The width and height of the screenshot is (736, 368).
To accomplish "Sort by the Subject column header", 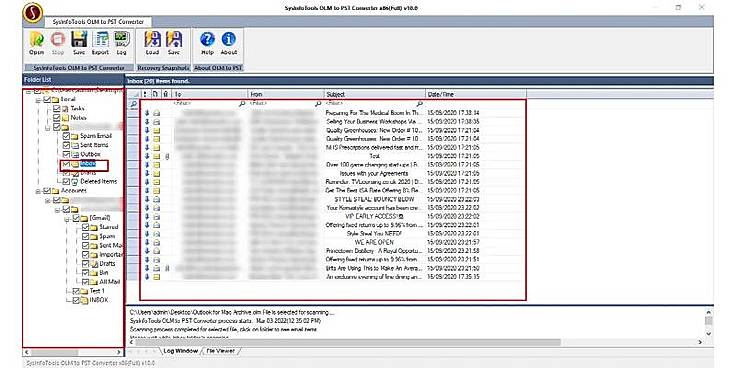I will click(375, 94).
